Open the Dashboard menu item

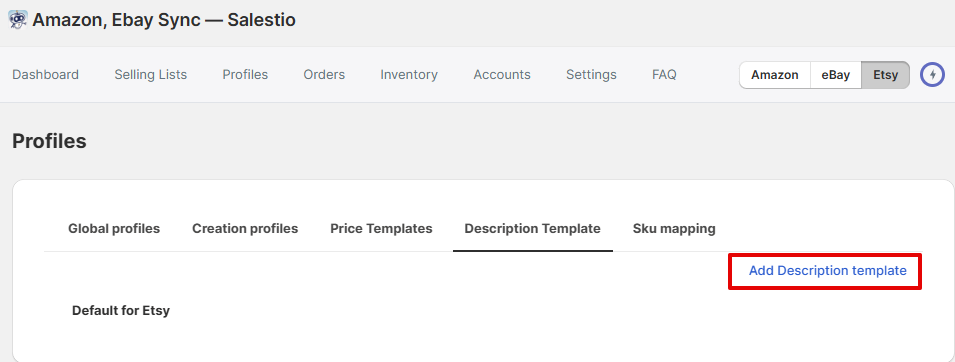point(46,74)
